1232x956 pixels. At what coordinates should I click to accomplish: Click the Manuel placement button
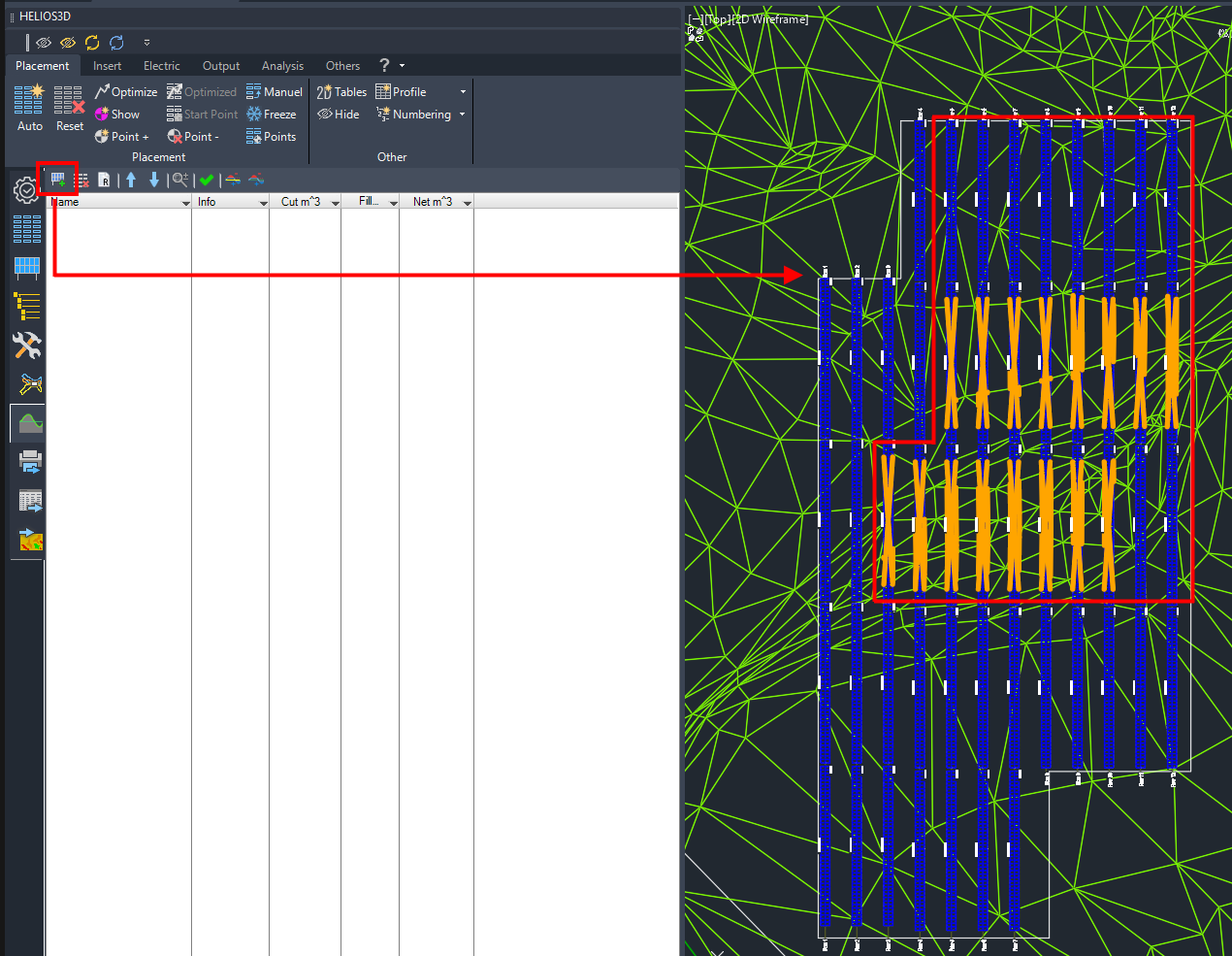pyautogui.click(x=275, y=92)
